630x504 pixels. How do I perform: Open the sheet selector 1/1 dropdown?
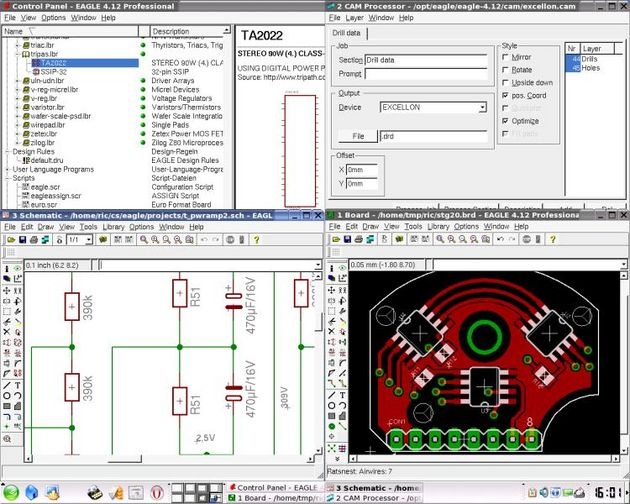(87, 240)
